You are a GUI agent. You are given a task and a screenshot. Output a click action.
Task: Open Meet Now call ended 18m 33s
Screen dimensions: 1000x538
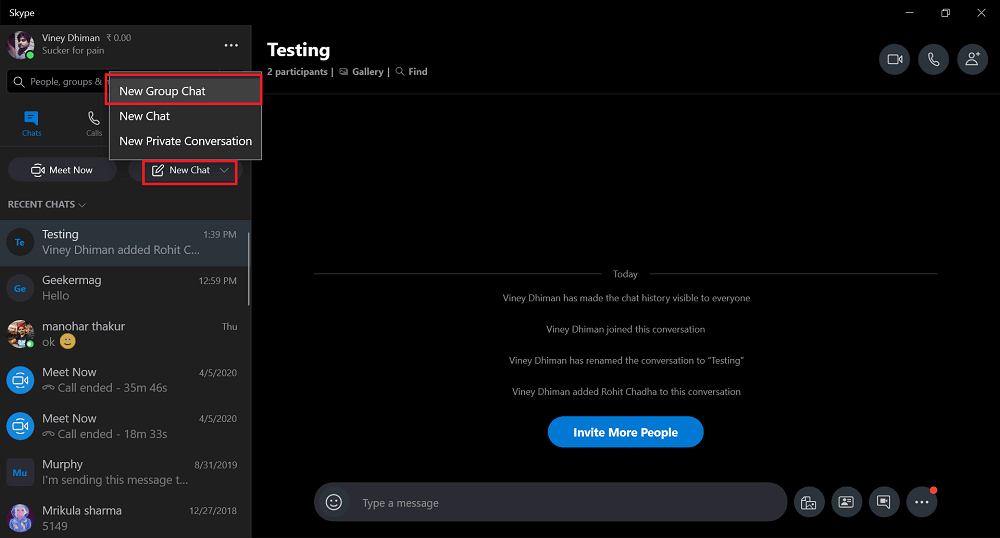(x=125, y=426)
